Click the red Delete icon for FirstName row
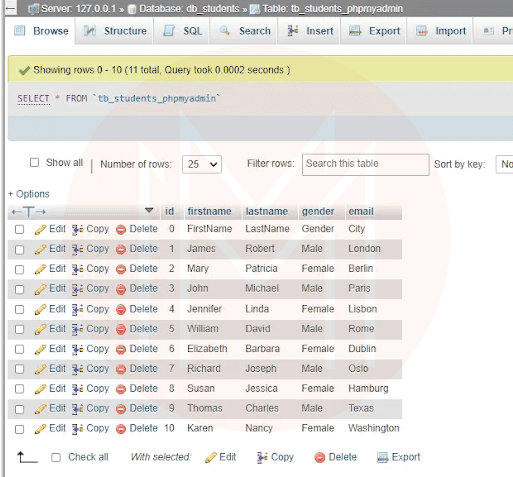Viewport: 513px width, 477px height. tap(121, 230)
